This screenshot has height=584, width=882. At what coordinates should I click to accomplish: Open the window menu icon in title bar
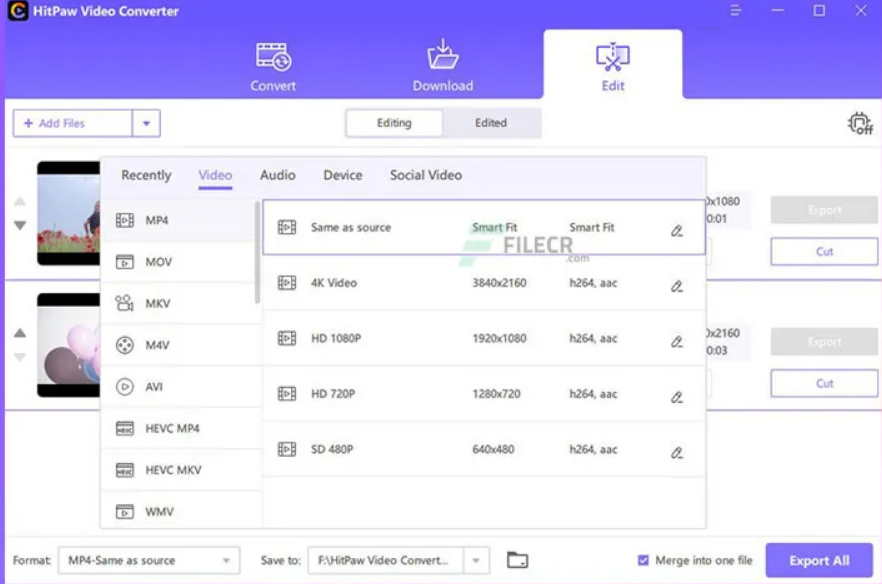(x=737, y=11)
